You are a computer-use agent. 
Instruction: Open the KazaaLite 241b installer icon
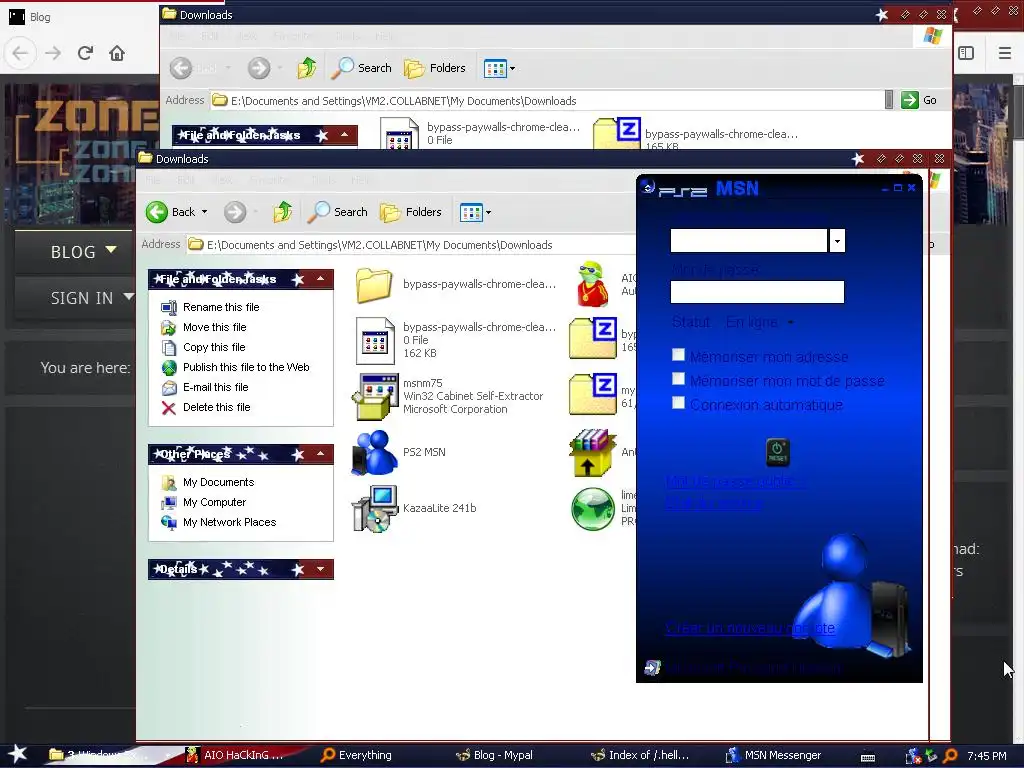click(375, 509)
